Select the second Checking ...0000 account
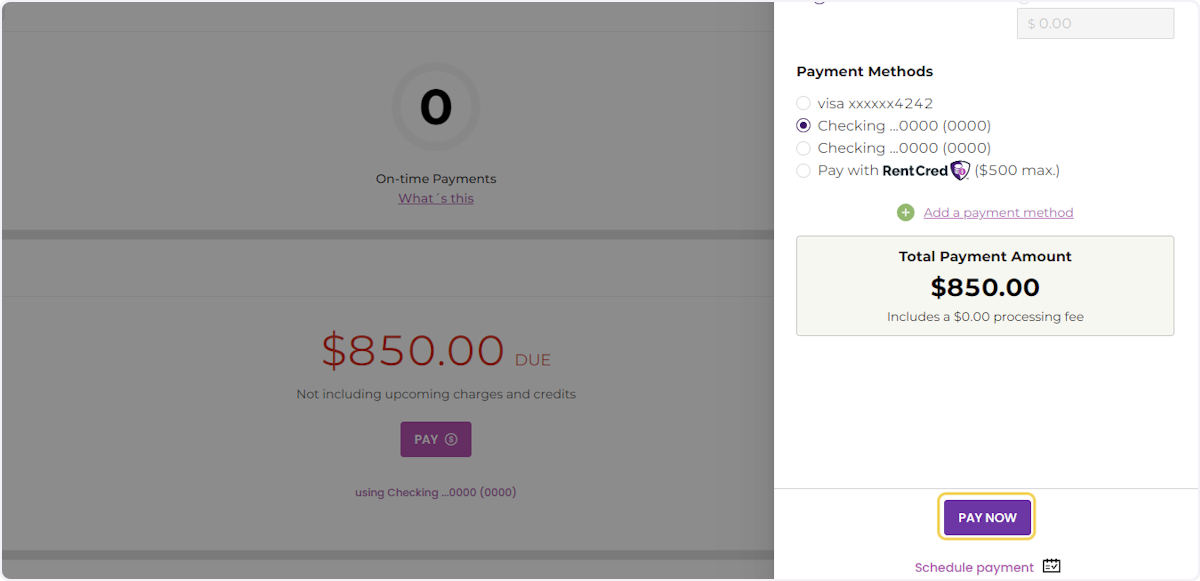The height and width of the screenshot is (581, 1200). pyautogui.click(x=804, y=147)
